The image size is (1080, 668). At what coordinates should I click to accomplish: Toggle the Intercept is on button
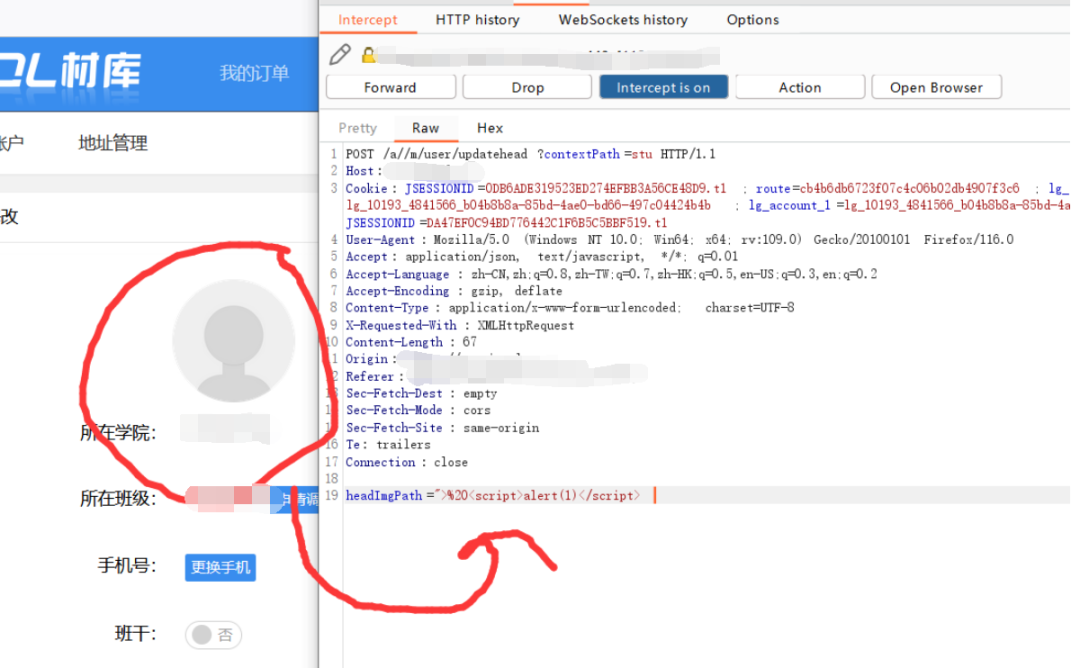tap(663, 87)
